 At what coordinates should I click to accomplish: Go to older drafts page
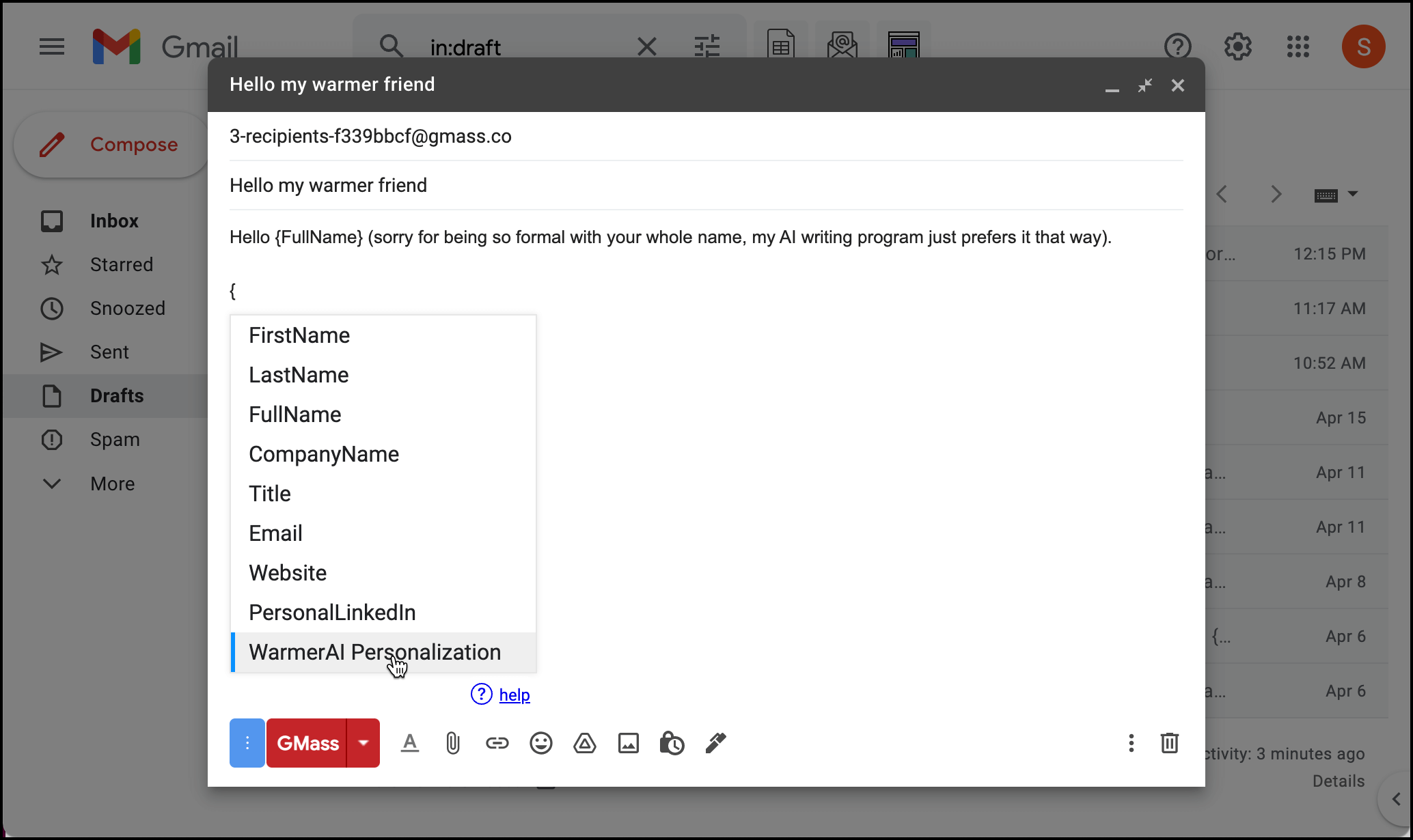coord(1276,195)
